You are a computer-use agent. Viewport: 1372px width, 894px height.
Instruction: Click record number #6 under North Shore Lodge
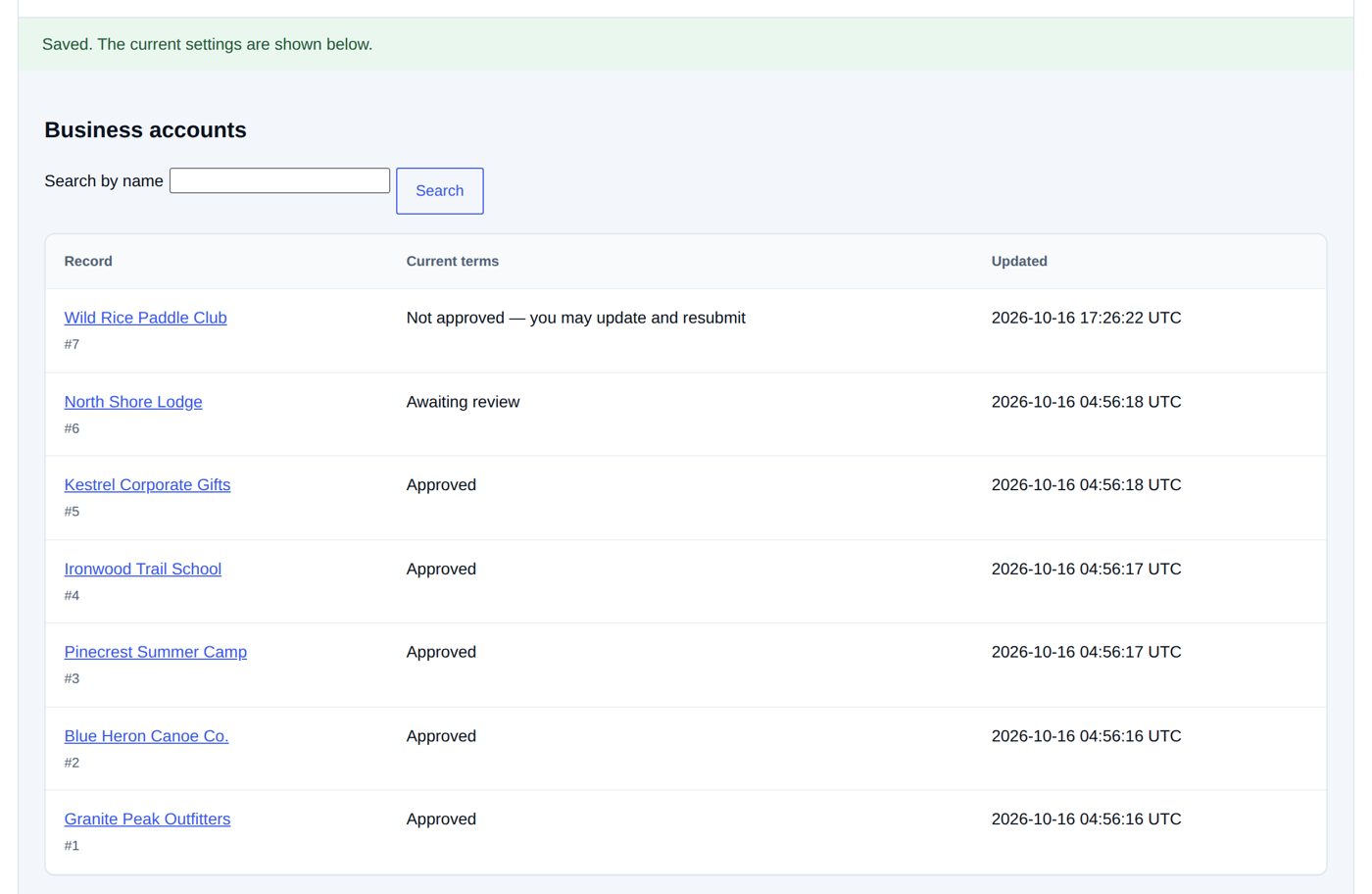point(72,428)
